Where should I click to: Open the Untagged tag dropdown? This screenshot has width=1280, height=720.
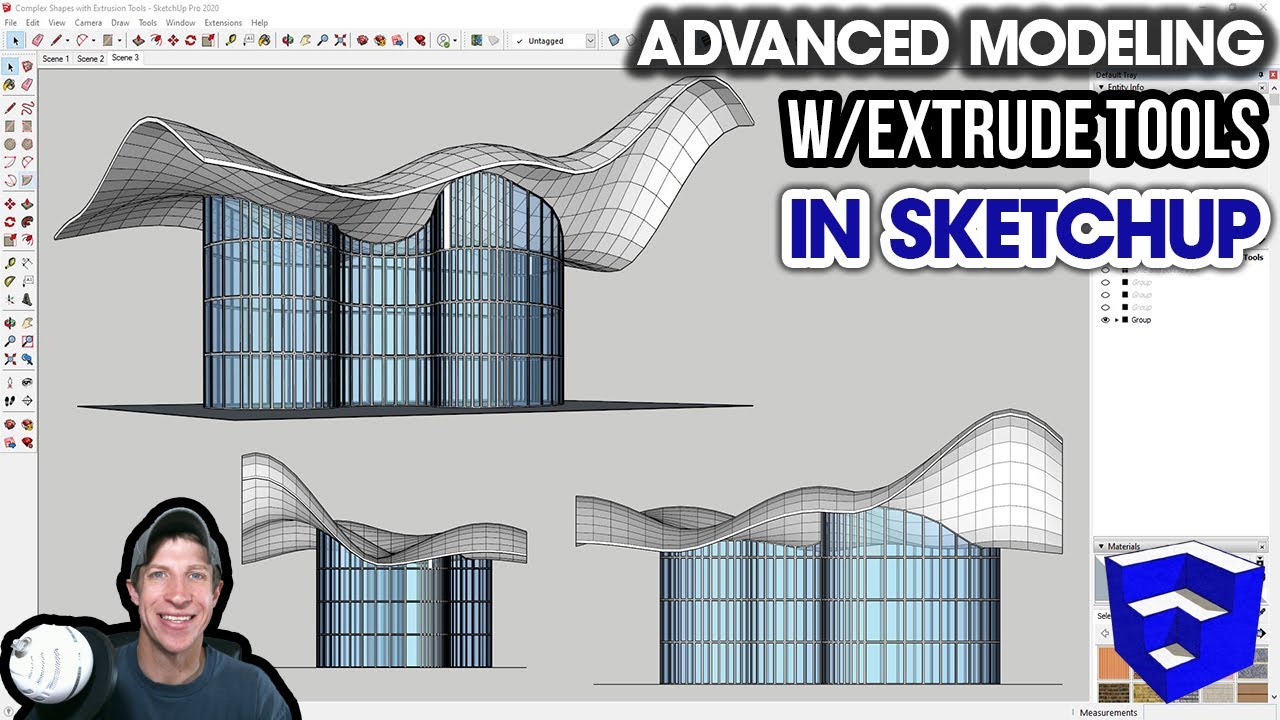click(590, 41)
